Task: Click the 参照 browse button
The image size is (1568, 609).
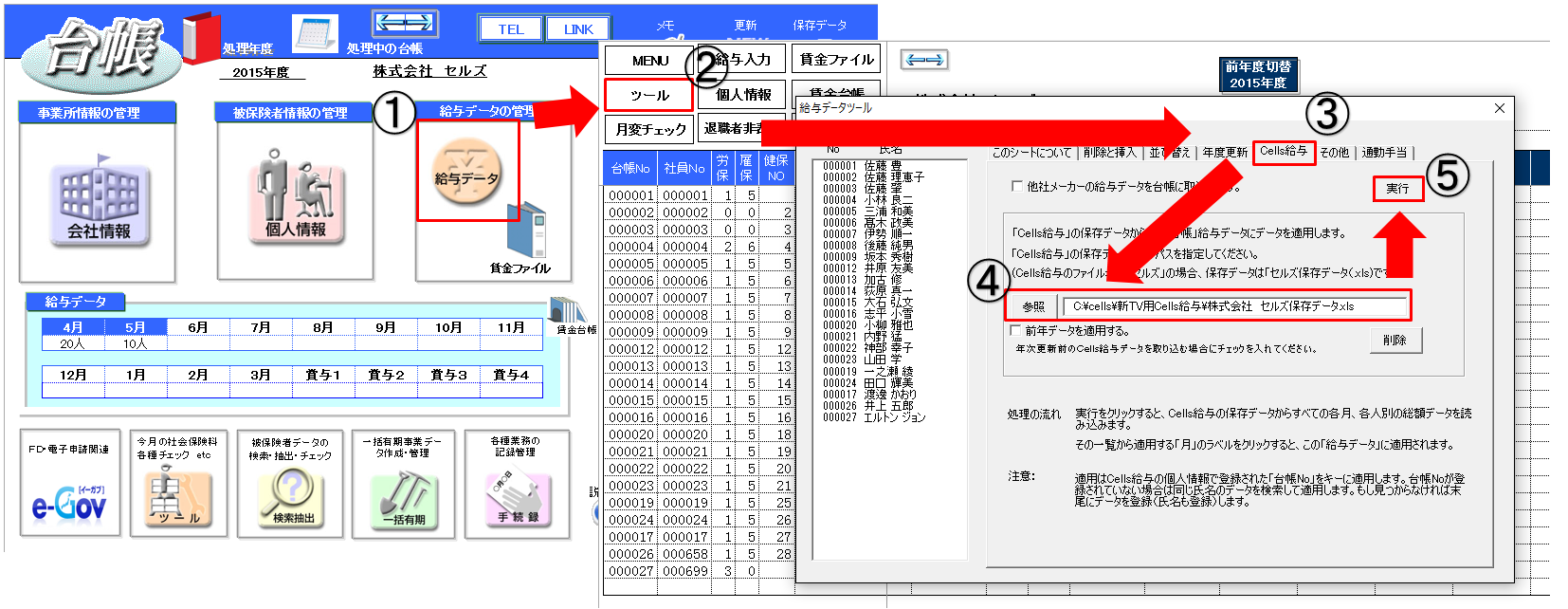Action: [1033, 306]
